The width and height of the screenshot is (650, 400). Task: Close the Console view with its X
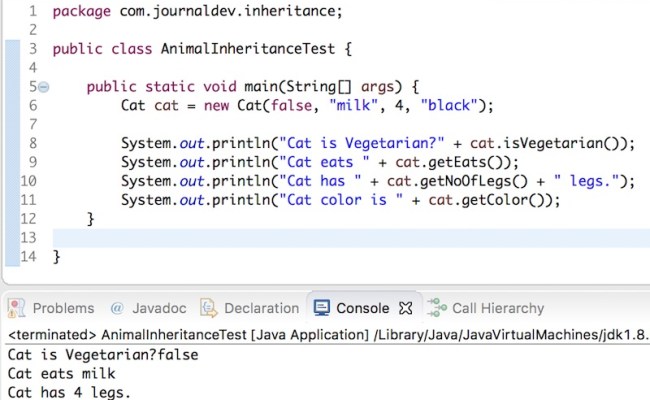point(405,308)
